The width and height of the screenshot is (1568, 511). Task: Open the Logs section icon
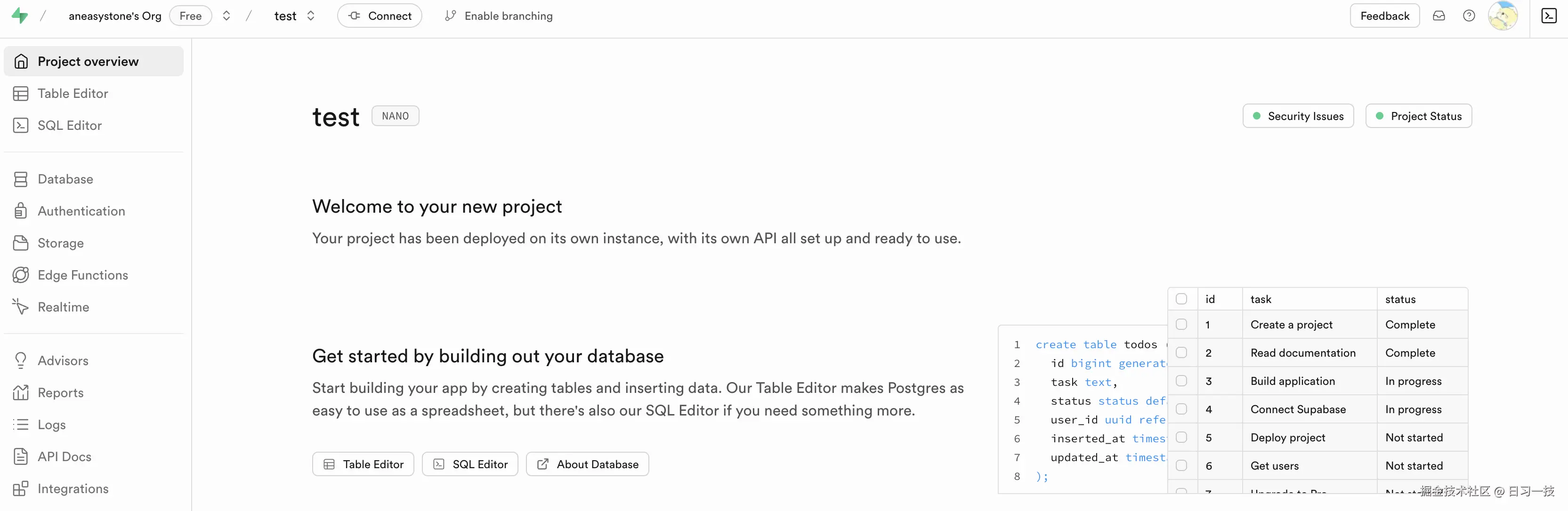[x=21, y=424]
